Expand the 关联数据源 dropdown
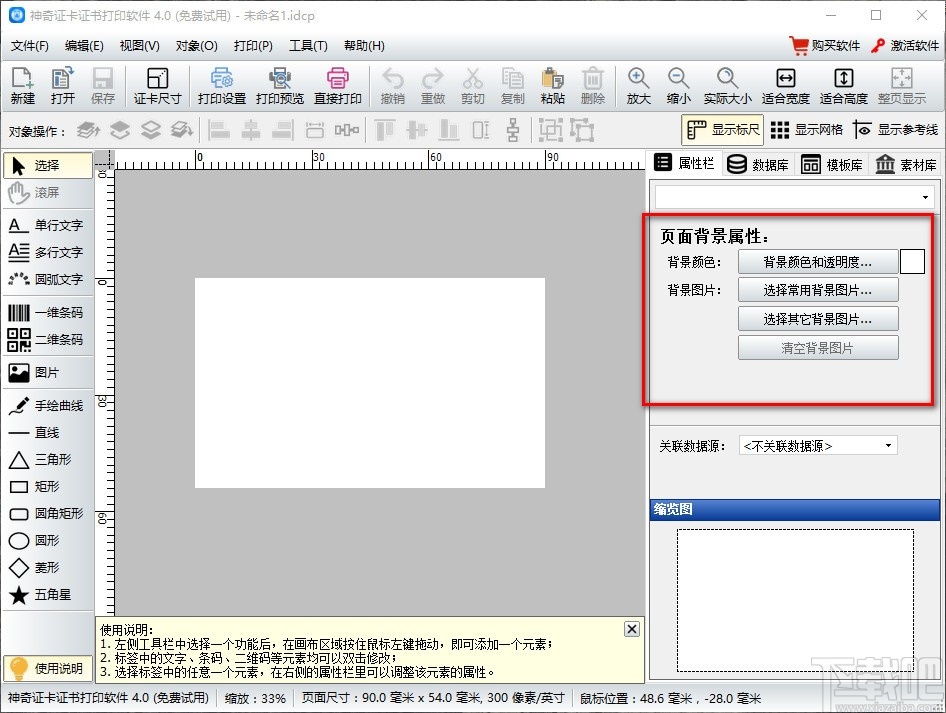This screenshot has height=713, width=946. tap(818, 446)
